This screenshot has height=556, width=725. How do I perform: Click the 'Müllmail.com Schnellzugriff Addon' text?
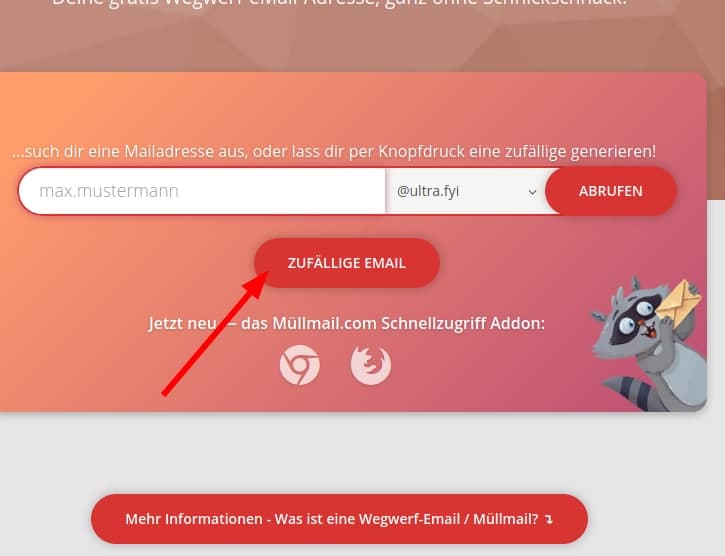(x=408, y=323)
